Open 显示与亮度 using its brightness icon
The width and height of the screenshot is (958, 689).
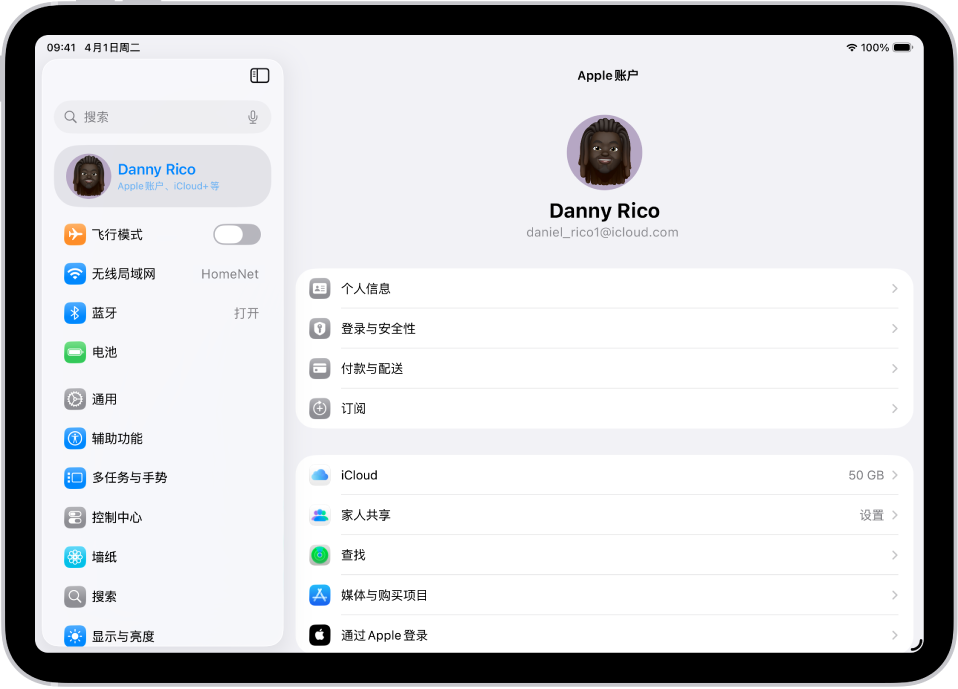[x=75, y=636]
